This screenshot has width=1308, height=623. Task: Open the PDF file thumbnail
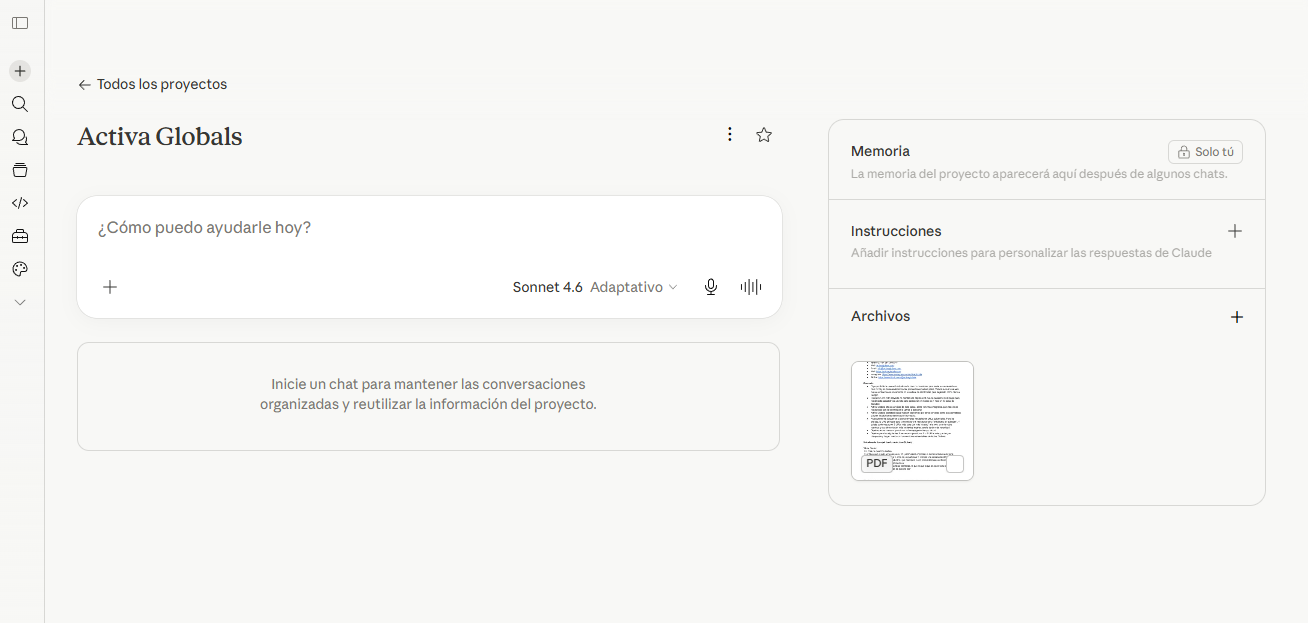click(912, 420)
